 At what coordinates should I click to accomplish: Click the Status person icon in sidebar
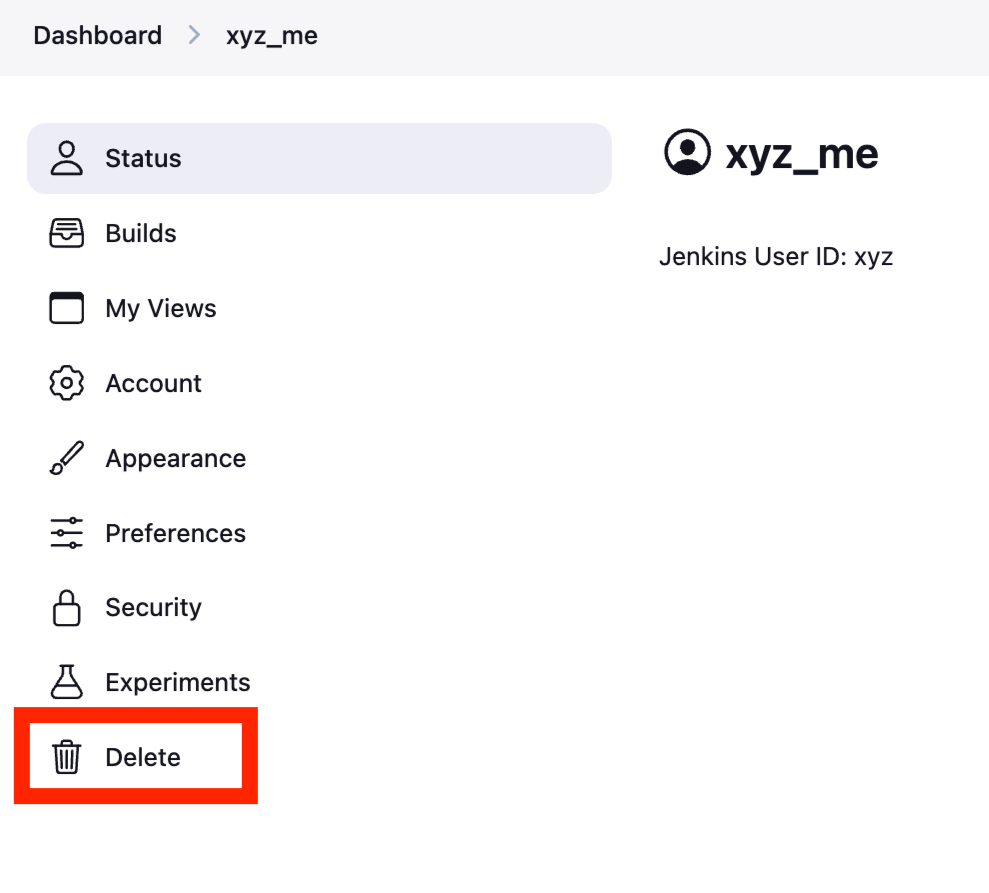(67, 158)
